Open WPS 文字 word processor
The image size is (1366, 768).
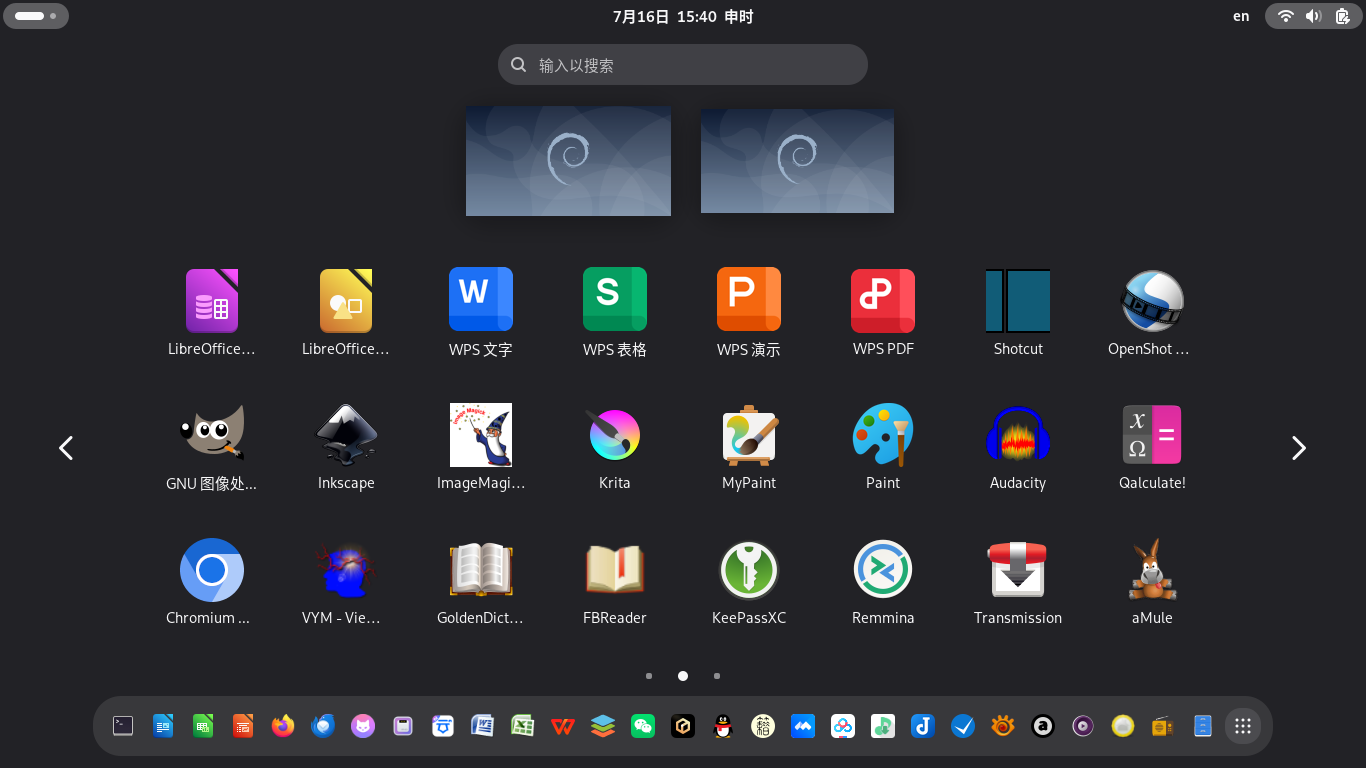click(481, 300)
